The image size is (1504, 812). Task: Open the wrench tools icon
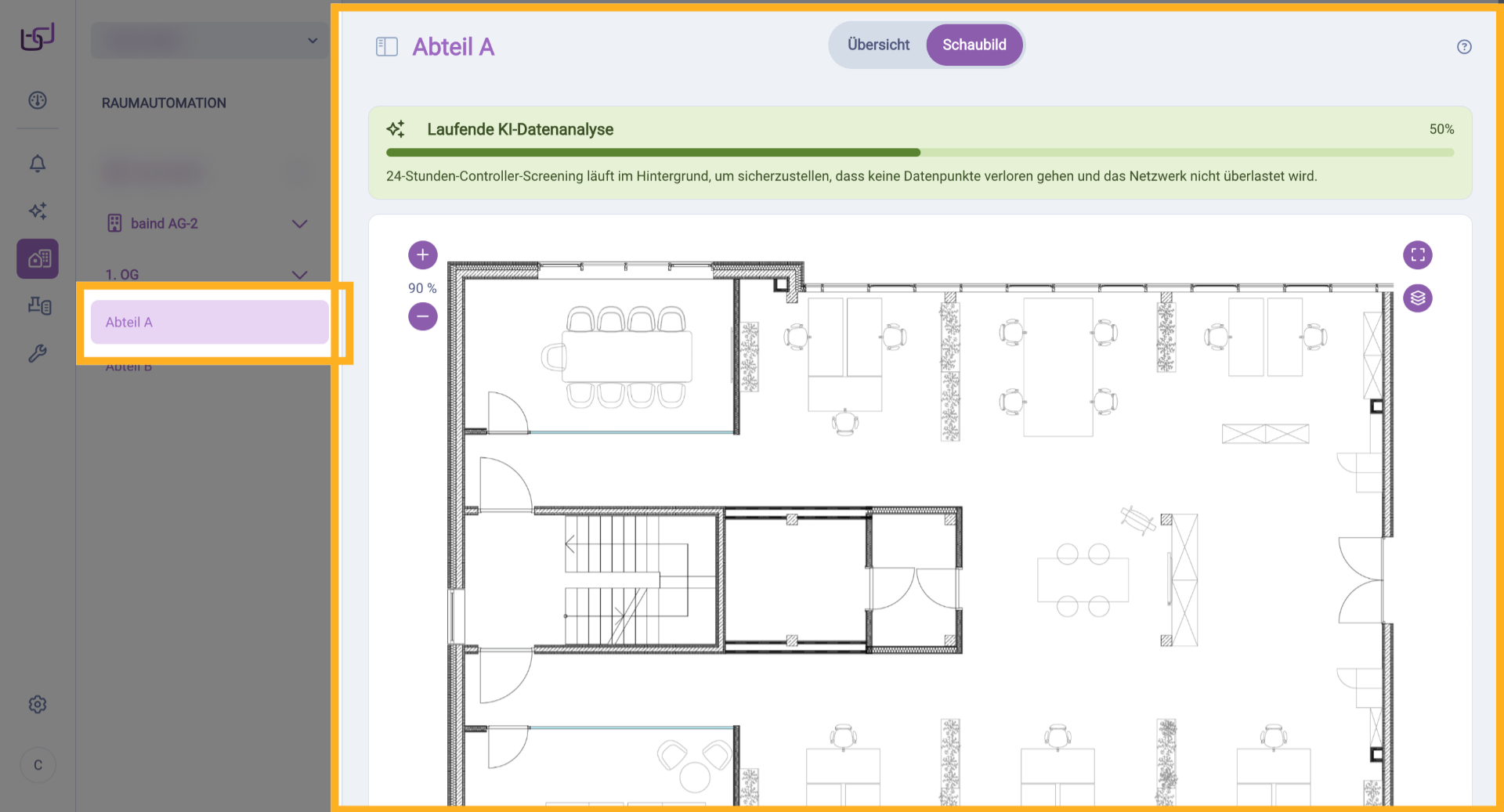point(38,354)
